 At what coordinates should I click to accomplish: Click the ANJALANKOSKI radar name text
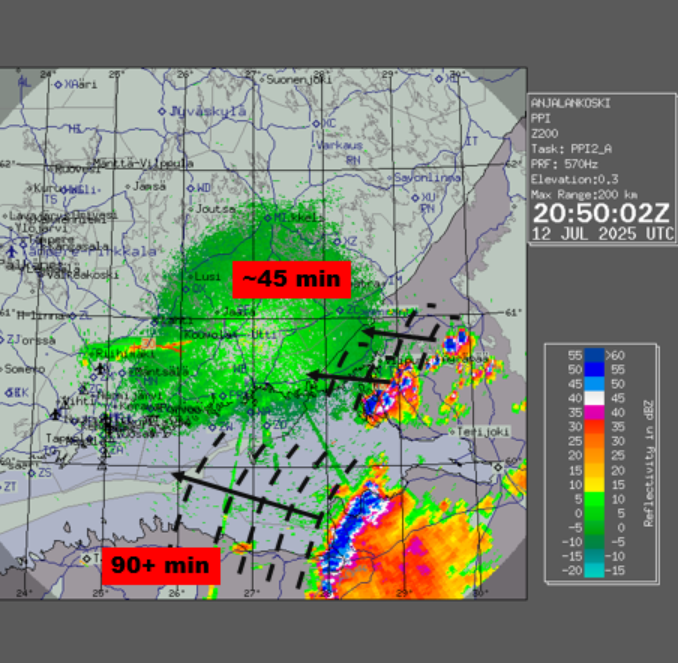pyautogui.click(x=570, y=103)
